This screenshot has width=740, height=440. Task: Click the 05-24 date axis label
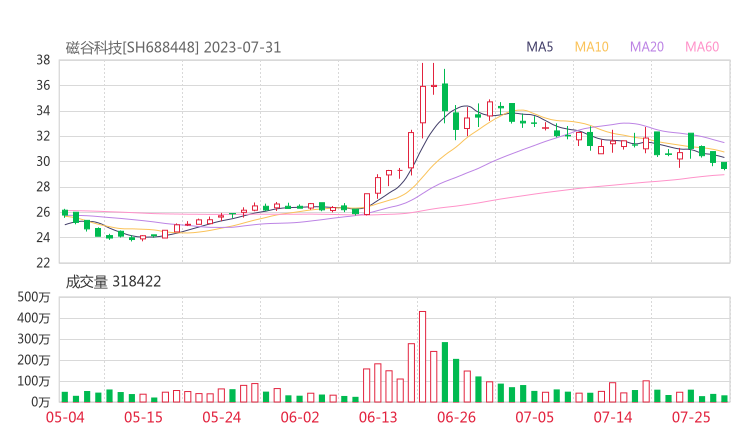tap(221, 417)
